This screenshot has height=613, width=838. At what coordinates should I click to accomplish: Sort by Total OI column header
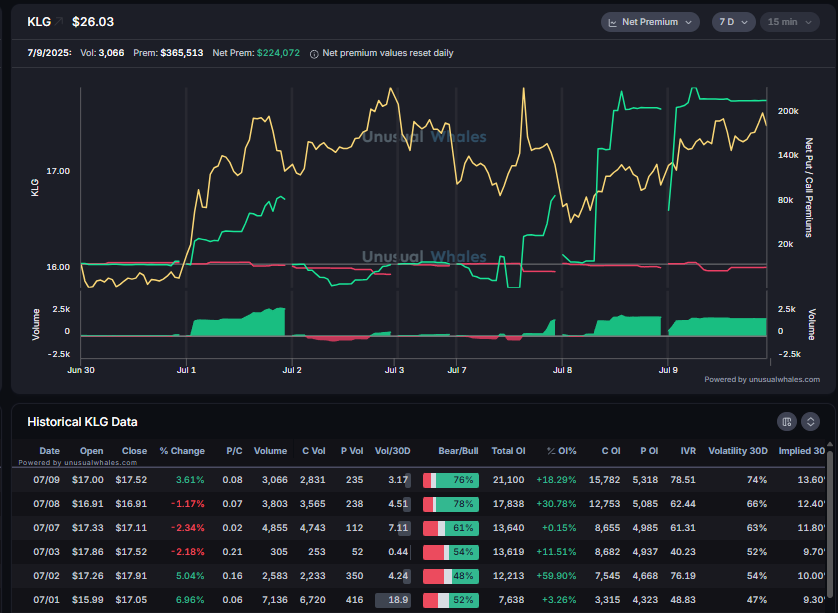pyautogui.click(x=508, y=451)
